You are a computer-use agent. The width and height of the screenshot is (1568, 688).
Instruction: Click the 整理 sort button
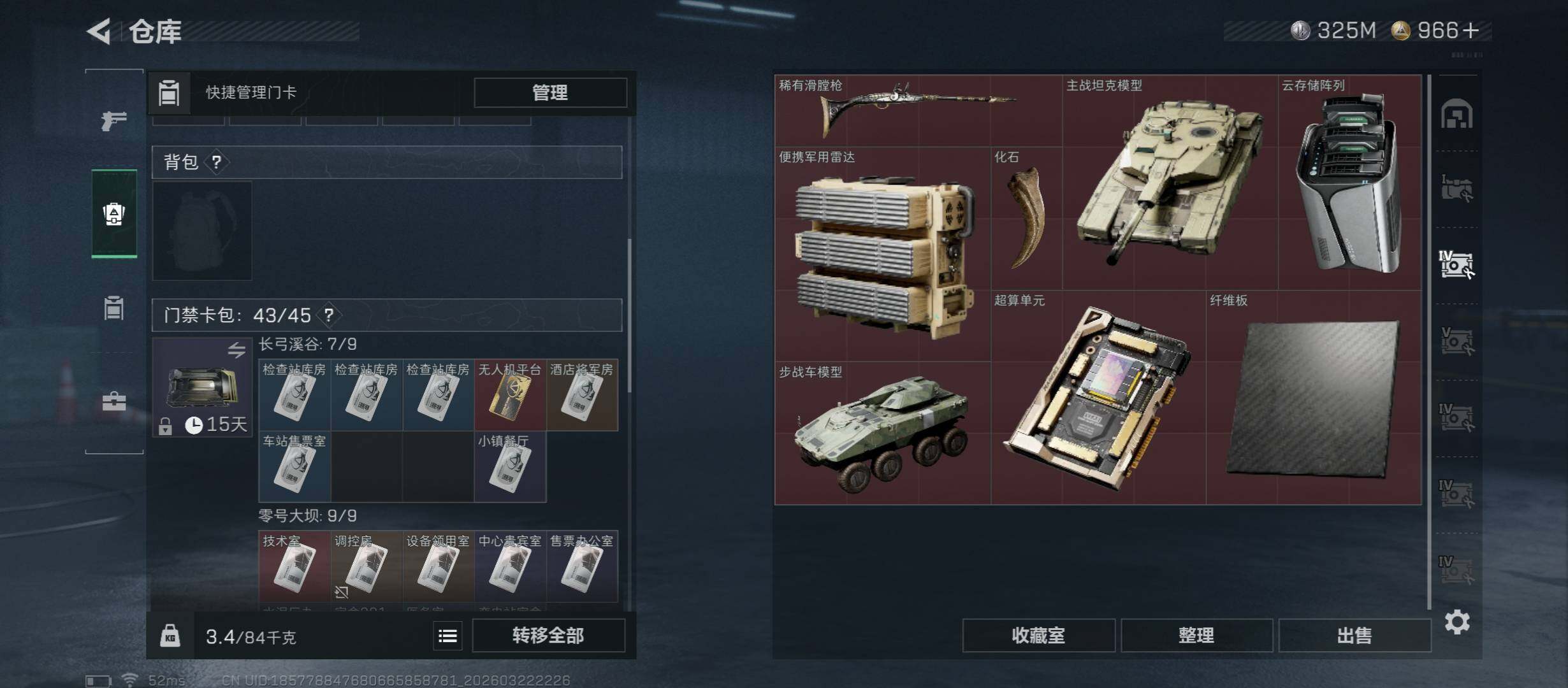1196,636
